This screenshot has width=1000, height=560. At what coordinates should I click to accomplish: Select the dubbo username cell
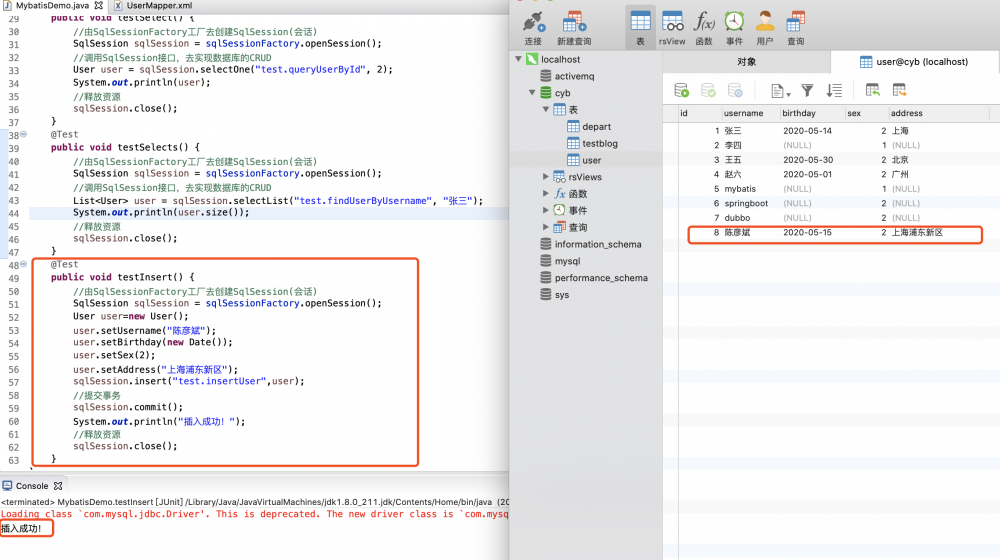point(737,218)
